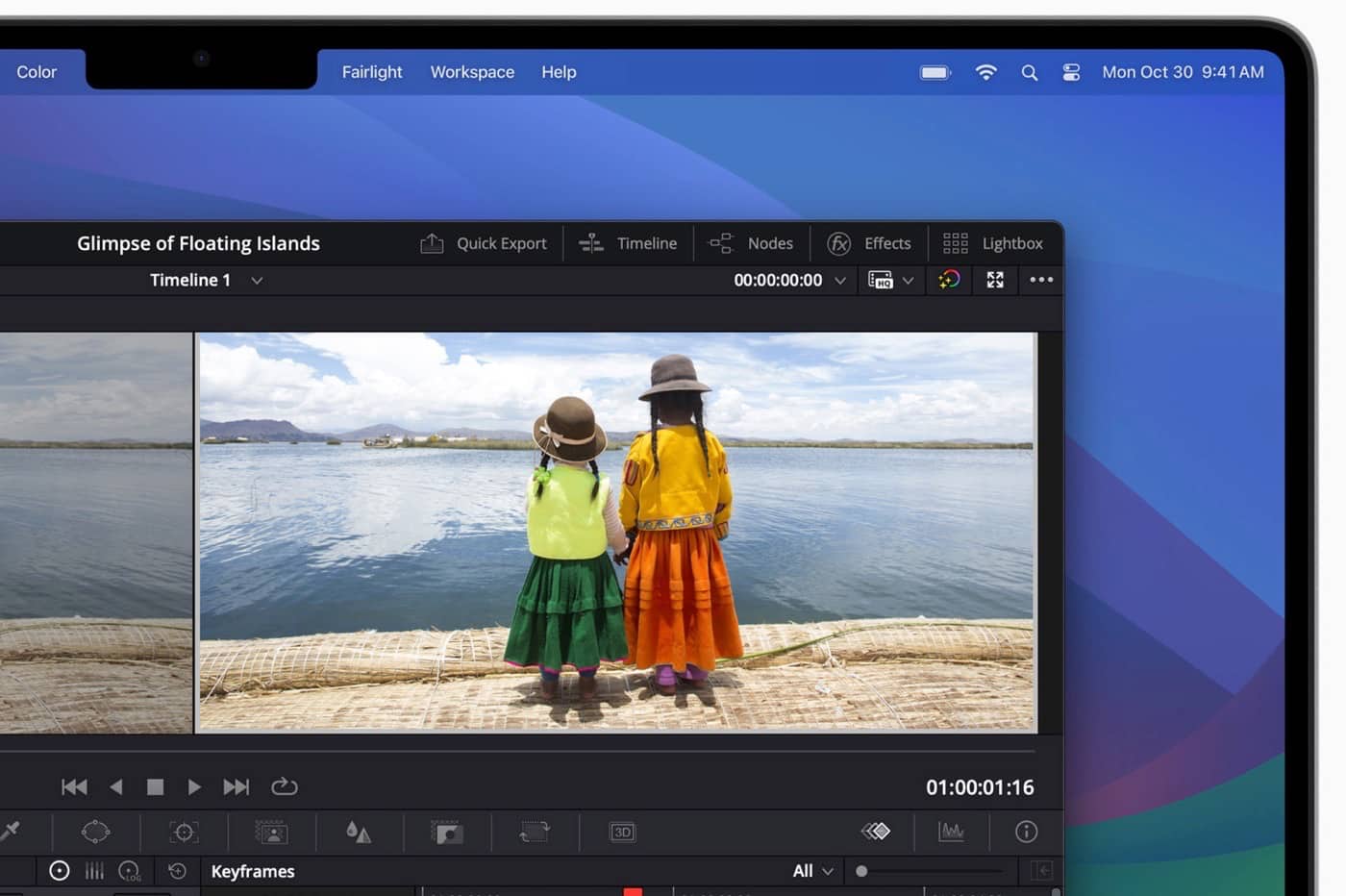The image size is (1346, 896).
Task: Switch to color bars mode icon
Action: (94, 871)
